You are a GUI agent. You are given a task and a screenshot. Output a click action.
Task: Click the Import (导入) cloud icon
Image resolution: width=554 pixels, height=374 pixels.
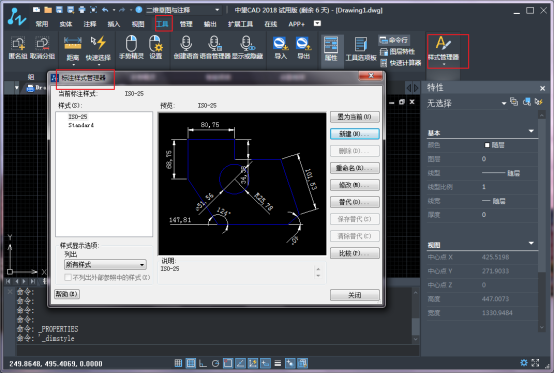[x=281, y=44]
